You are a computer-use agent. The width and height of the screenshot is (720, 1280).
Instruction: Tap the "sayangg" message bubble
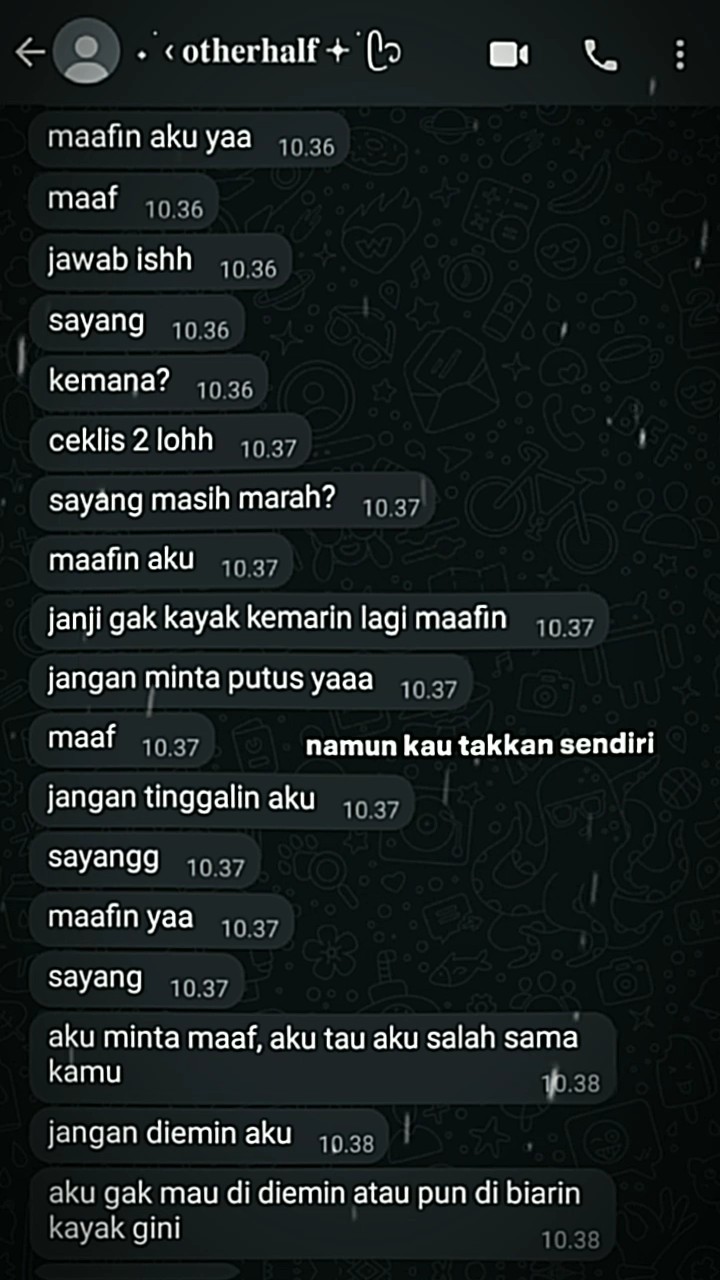[x=145, y=862]
